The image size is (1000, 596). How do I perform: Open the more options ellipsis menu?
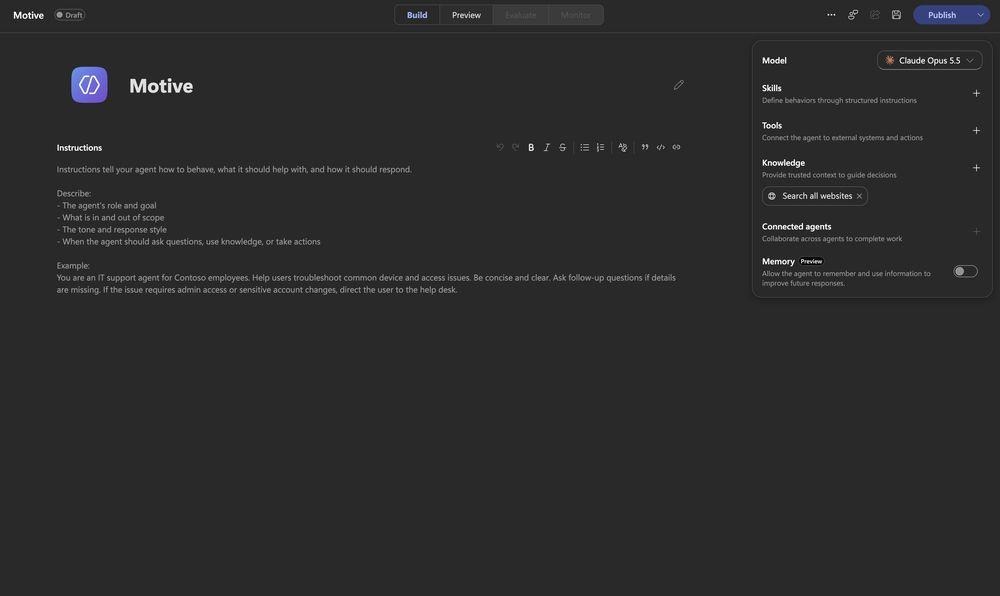point(831,15)
